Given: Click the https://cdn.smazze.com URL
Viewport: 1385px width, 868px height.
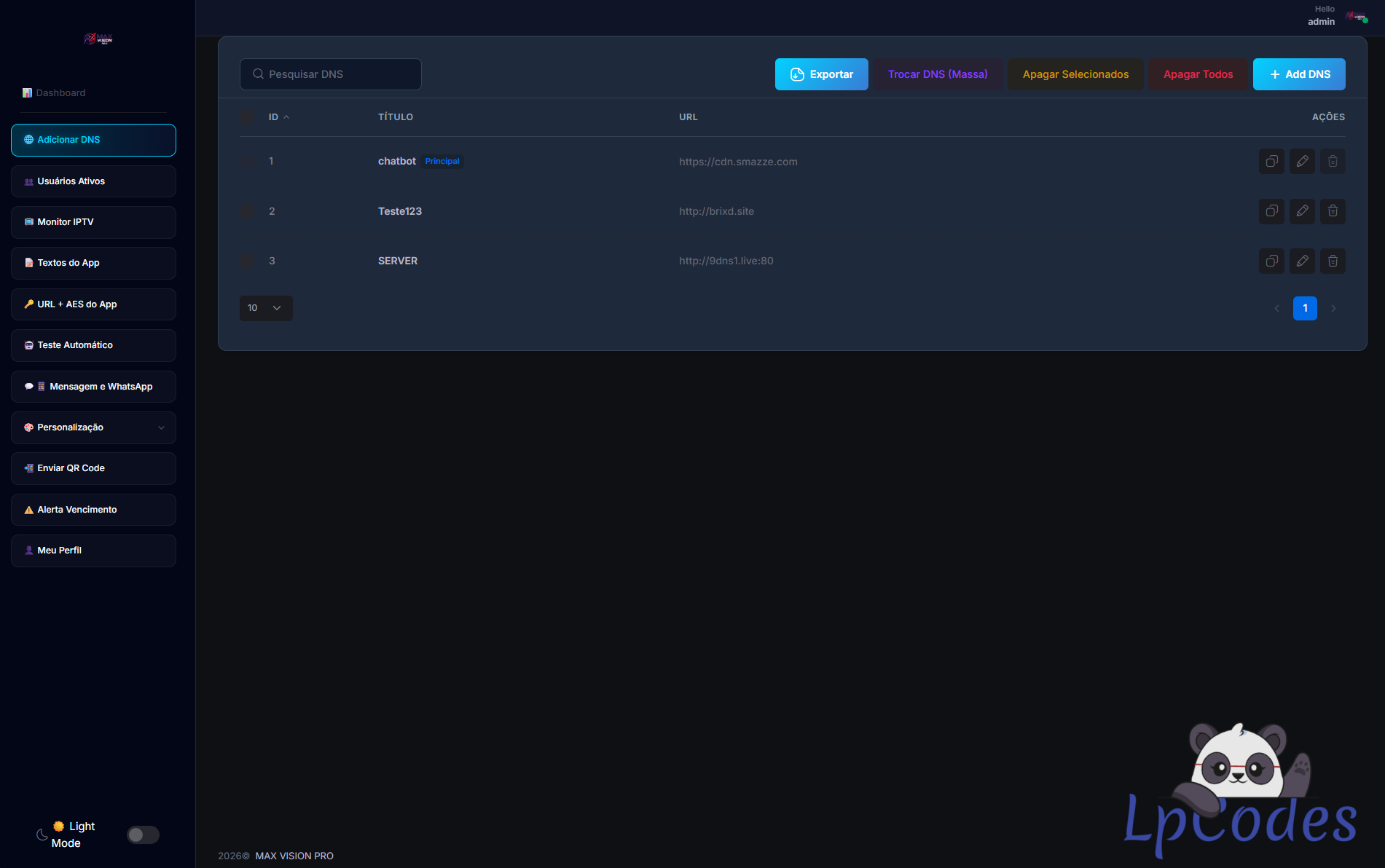Looking at the screenshot, I should coord(738,162).
